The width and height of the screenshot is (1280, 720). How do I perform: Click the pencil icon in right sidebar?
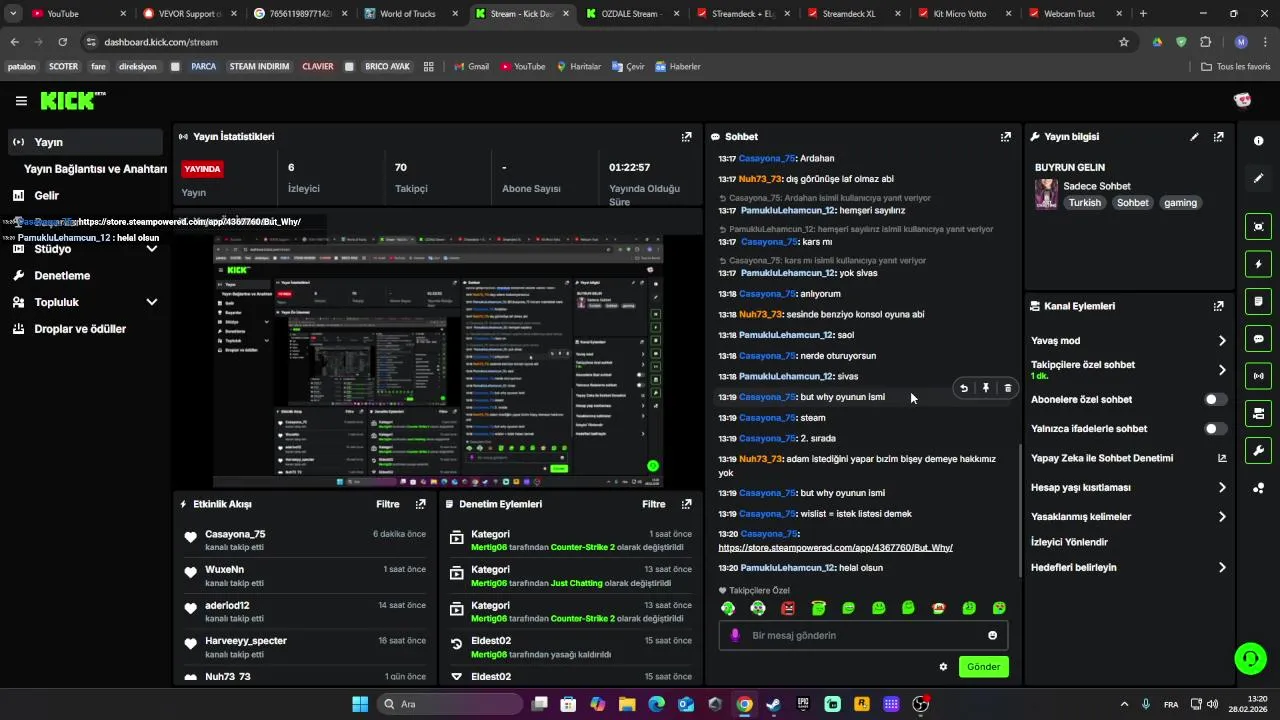click(1258, 178)
